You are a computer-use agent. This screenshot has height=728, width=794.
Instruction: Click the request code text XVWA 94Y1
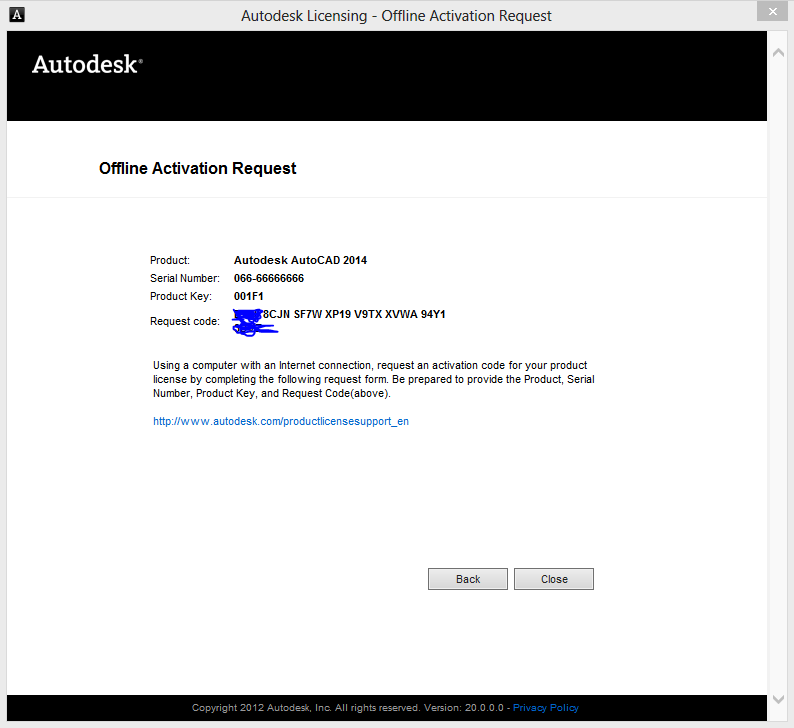[x=415, y=314]
